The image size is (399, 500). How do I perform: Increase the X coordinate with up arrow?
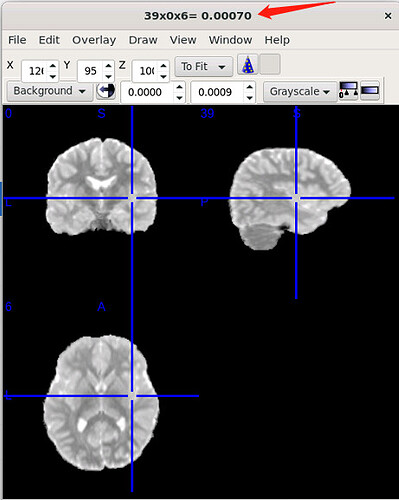click(x=53, y=66)
